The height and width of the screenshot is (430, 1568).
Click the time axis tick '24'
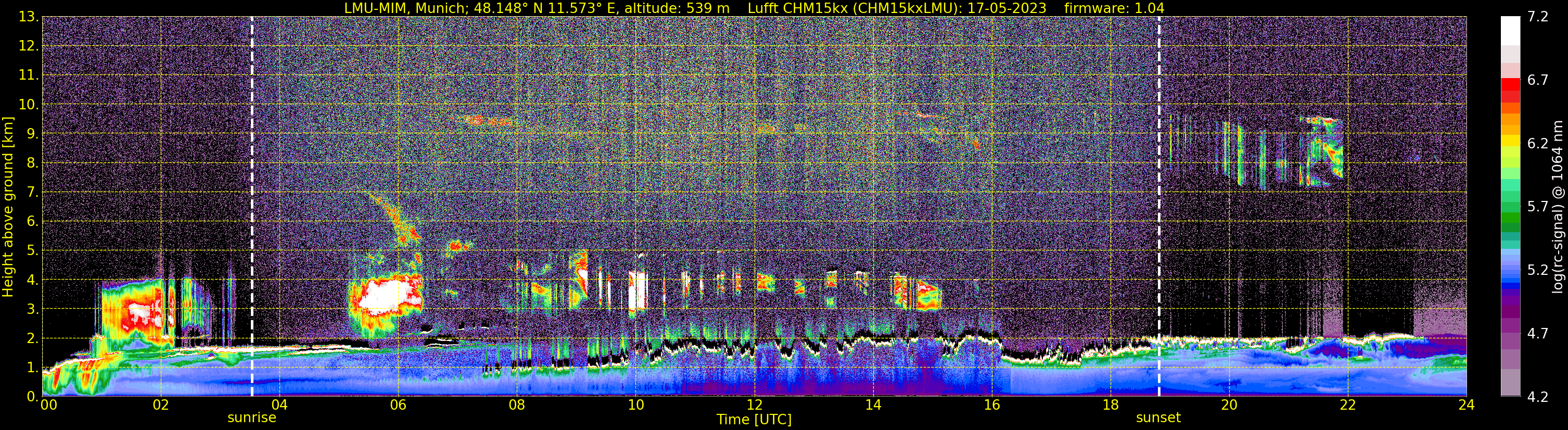click(x=1467, y=405)
